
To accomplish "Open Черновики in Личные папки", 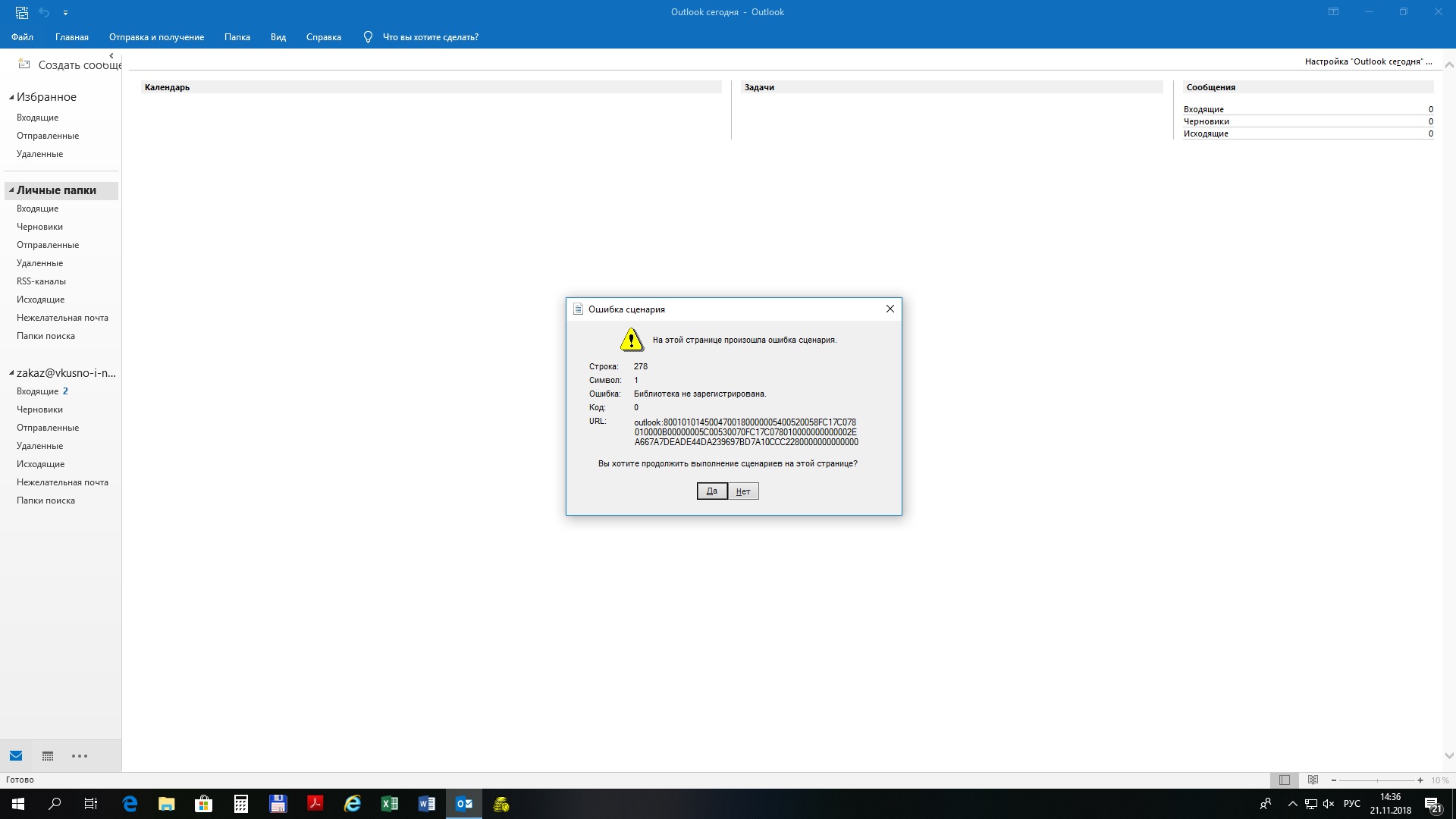I will point(40,227).
